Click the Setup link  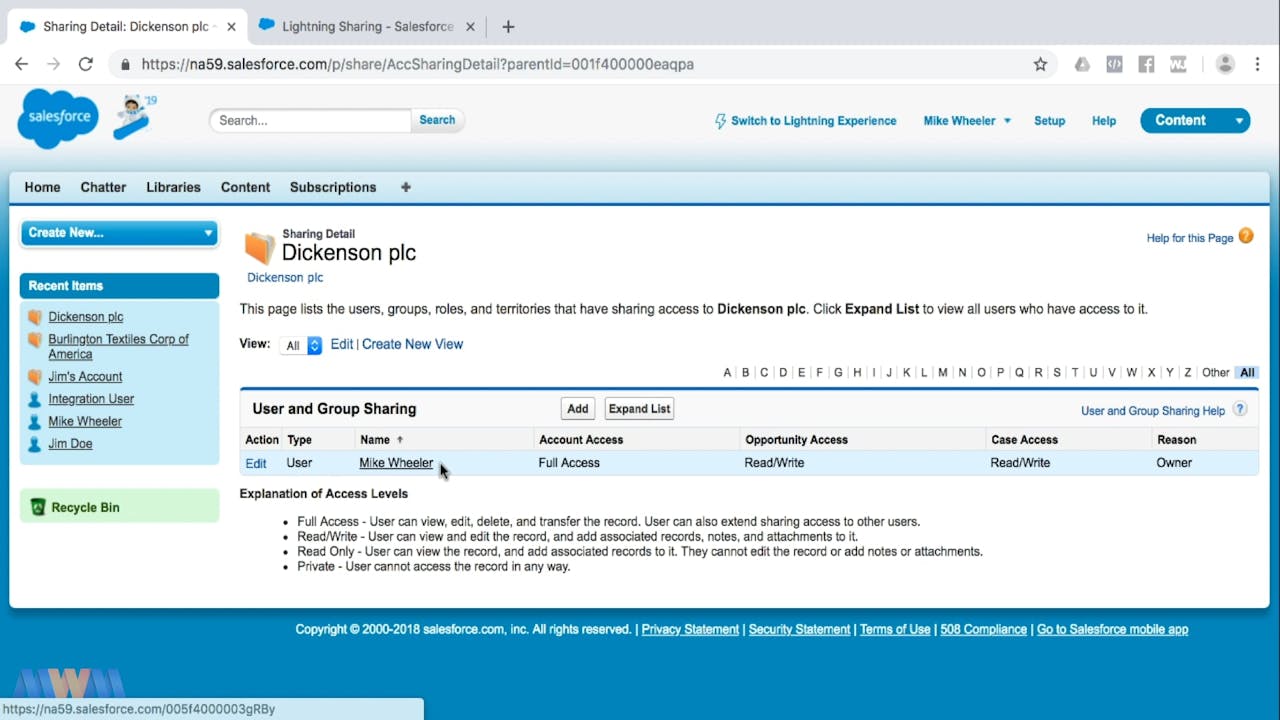click(1049, 121)
